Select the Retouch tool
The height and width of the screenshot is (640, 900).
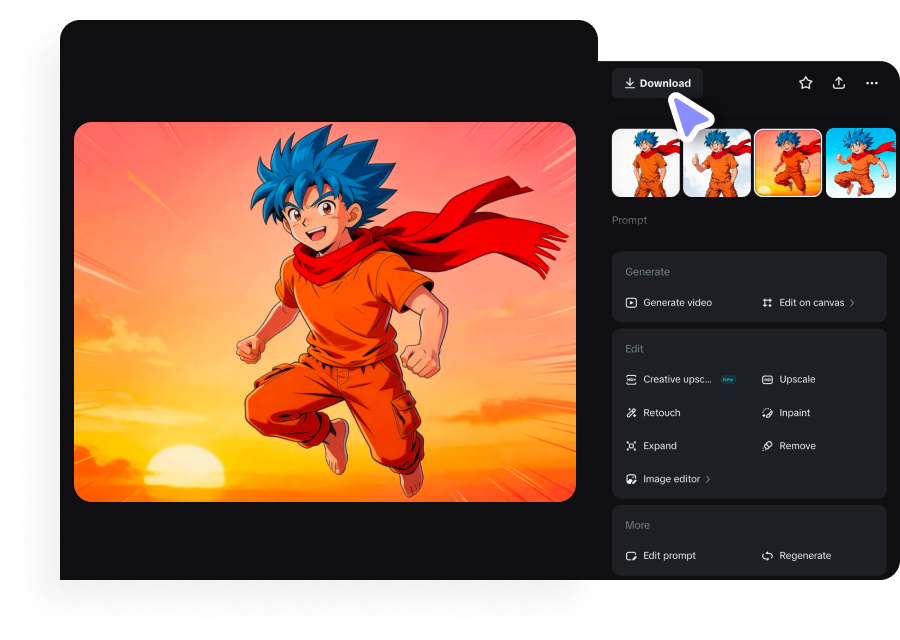pos(662,412)
